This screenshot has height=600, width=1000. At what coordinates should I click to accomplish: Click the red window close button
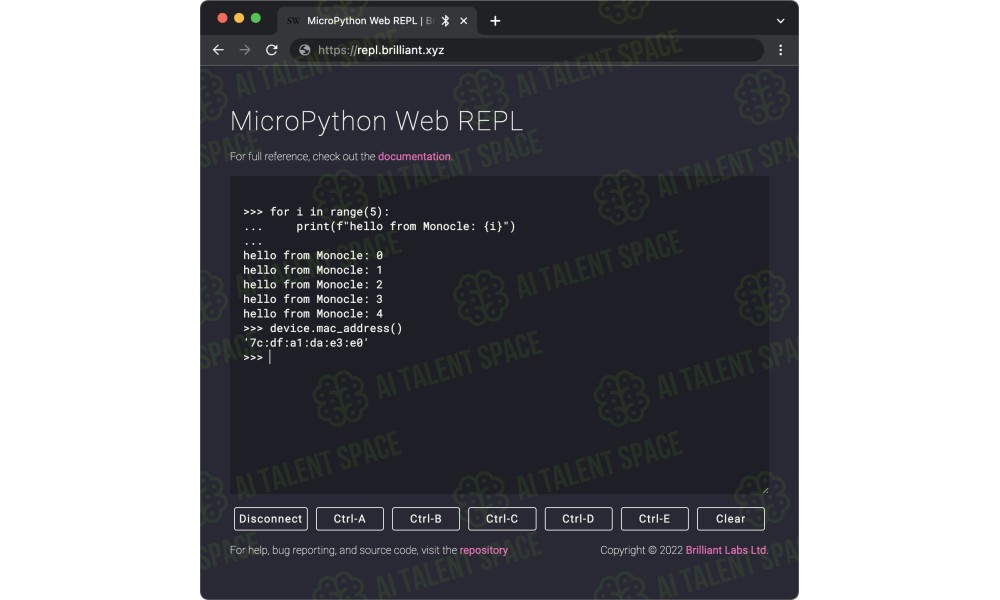222,18
